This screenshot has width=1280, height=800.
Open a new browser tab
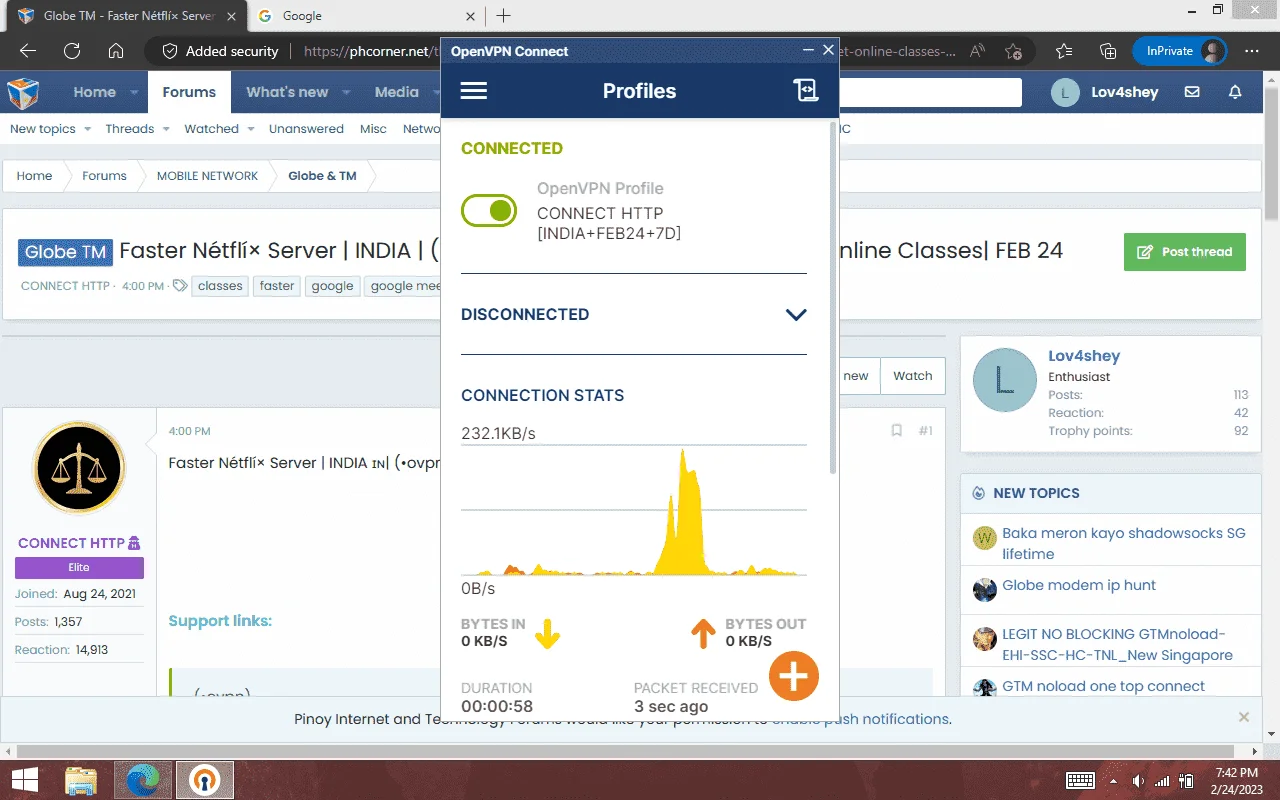pyautogui.click(x=503, y=16)
